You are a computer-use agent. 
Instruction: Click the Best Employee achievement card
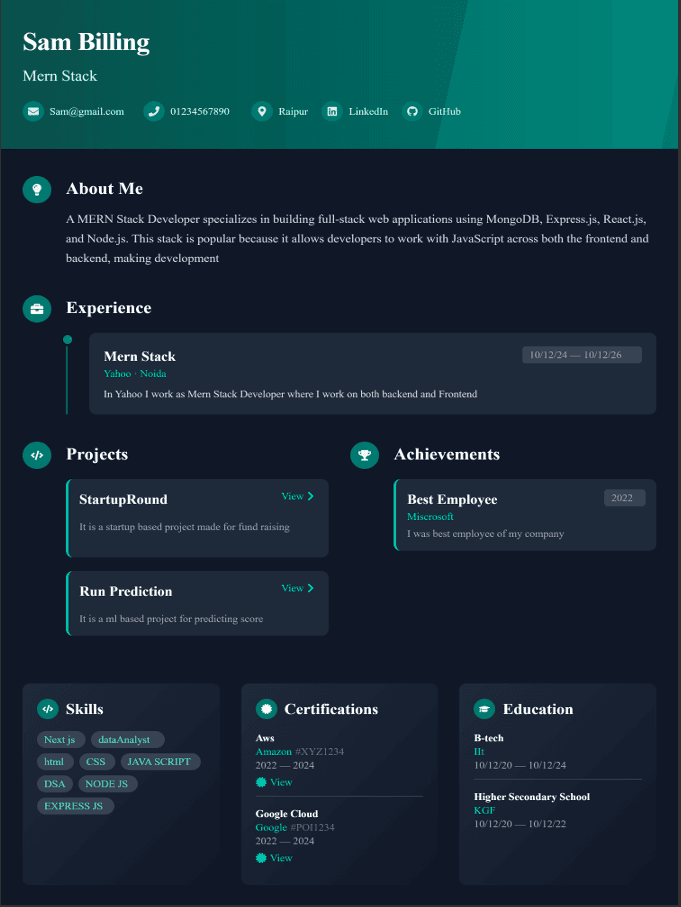click(525, 515)
